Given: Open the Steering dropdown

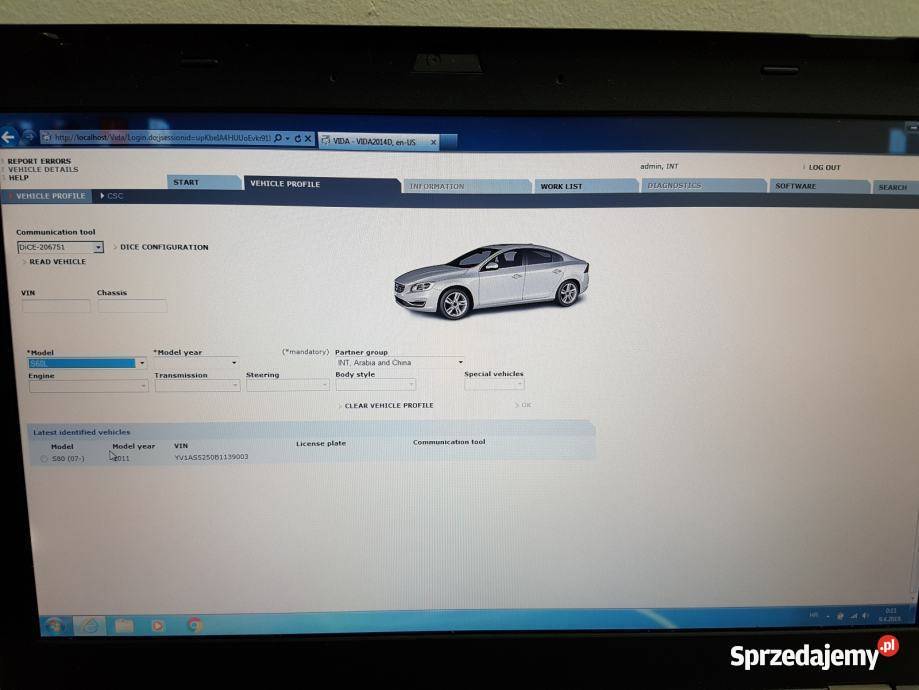Looking at the screenshot, I should (x=287, y=385).
